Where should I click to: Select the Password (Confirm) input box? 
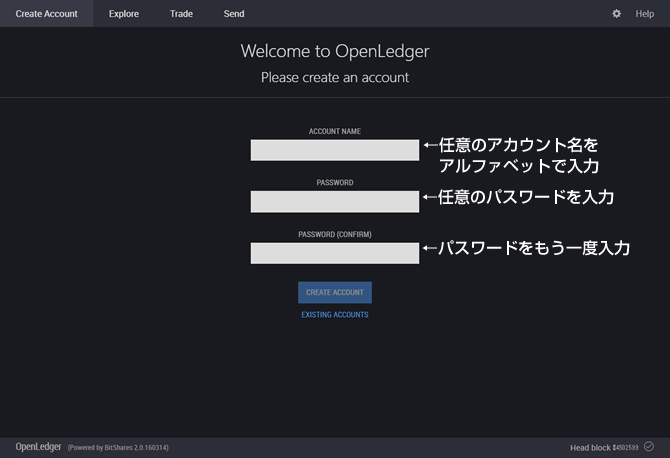[334, 253]
